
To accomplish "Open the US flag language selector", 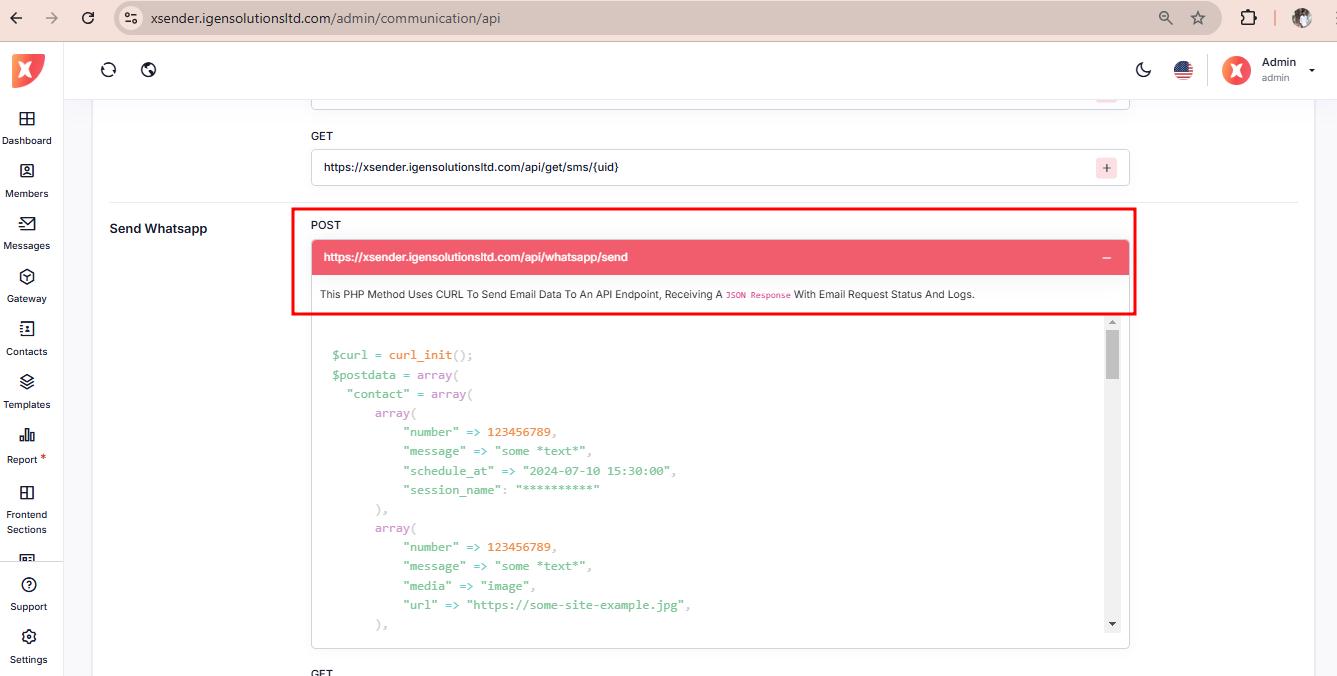I will pyautogui.click(x=1183, y=70).
